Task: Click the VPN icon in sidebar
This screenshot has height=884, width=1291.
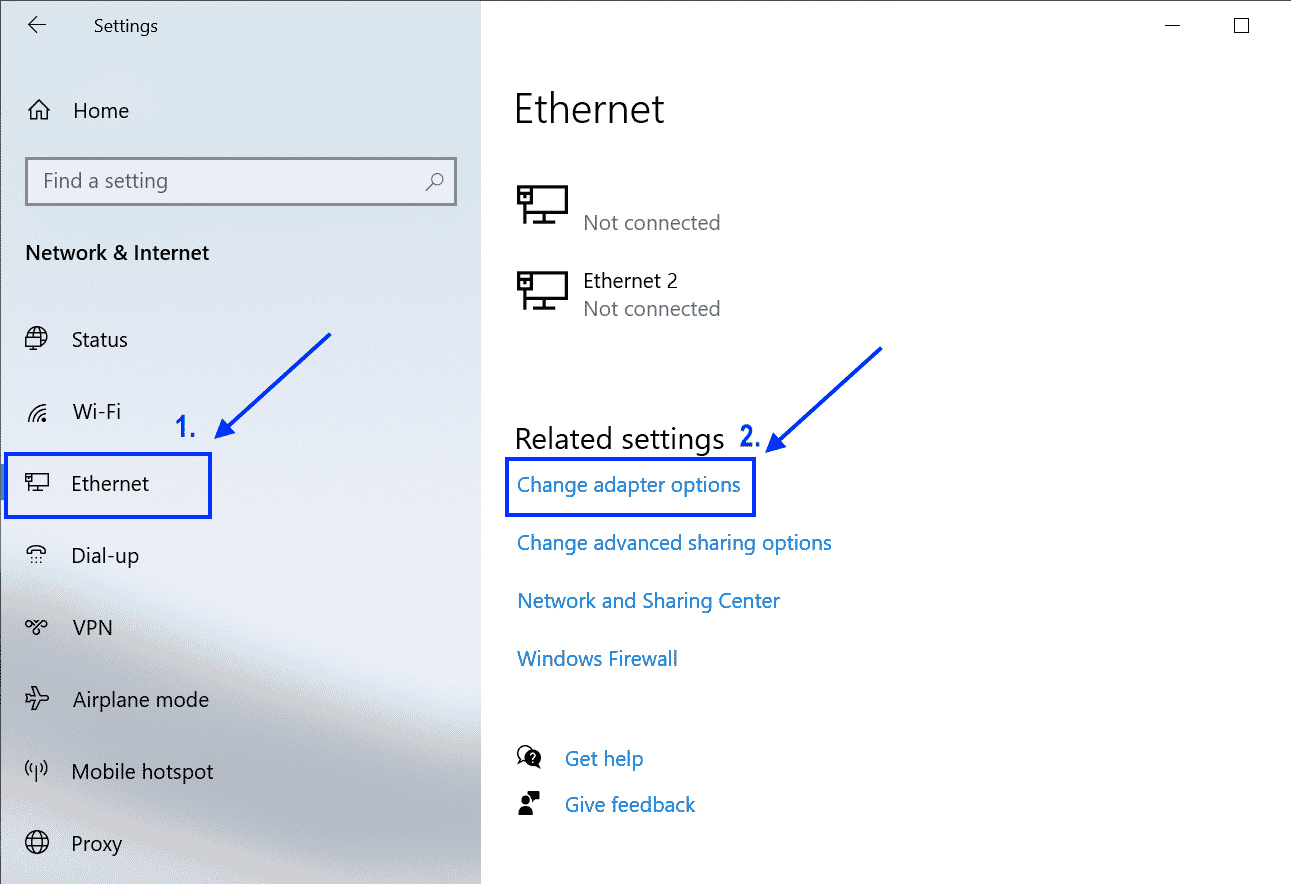Action: [37, 627]
